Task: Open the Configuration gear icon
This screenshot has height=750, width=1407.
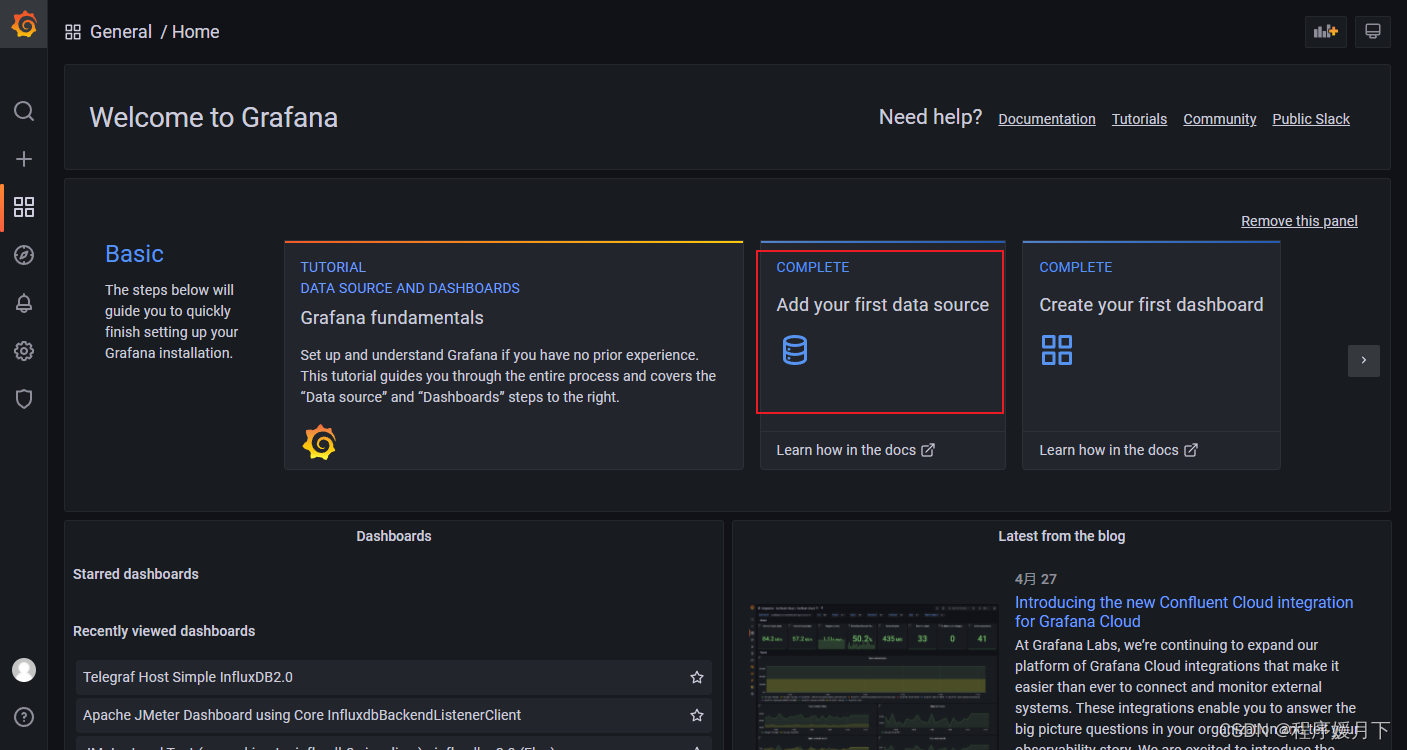Action: [24, 351]
